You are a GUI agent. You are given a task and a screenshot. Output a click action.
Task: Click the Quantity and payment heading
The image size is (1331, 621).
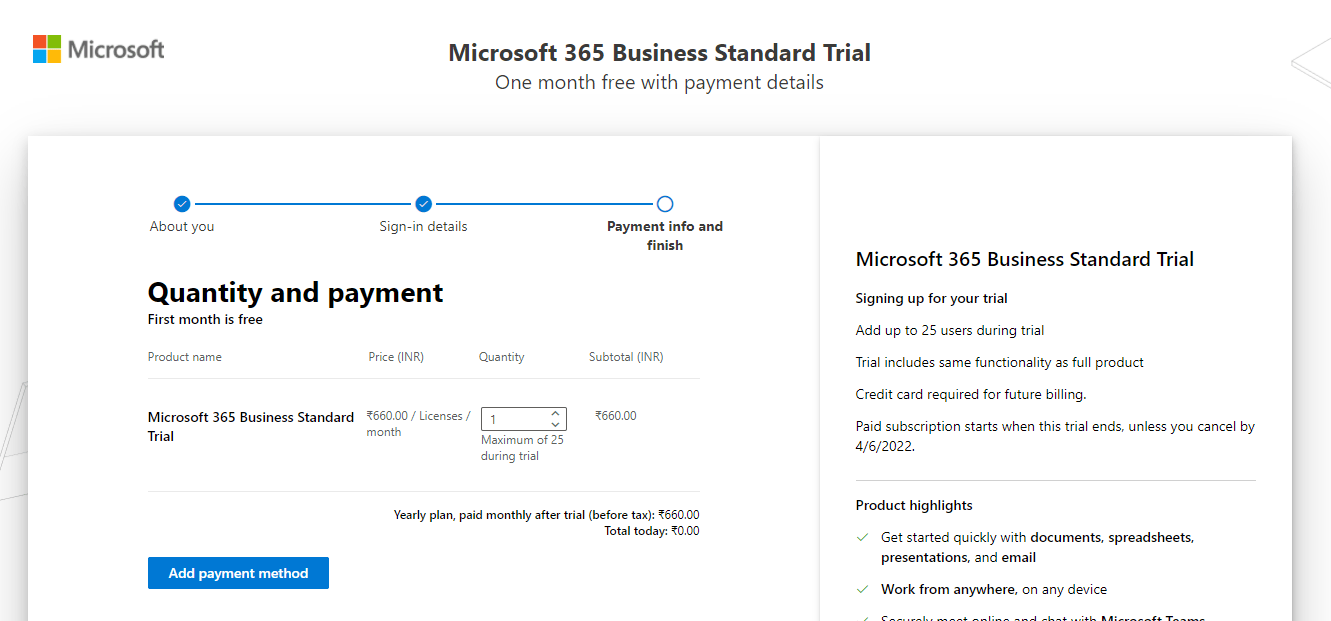coord(296,293)
